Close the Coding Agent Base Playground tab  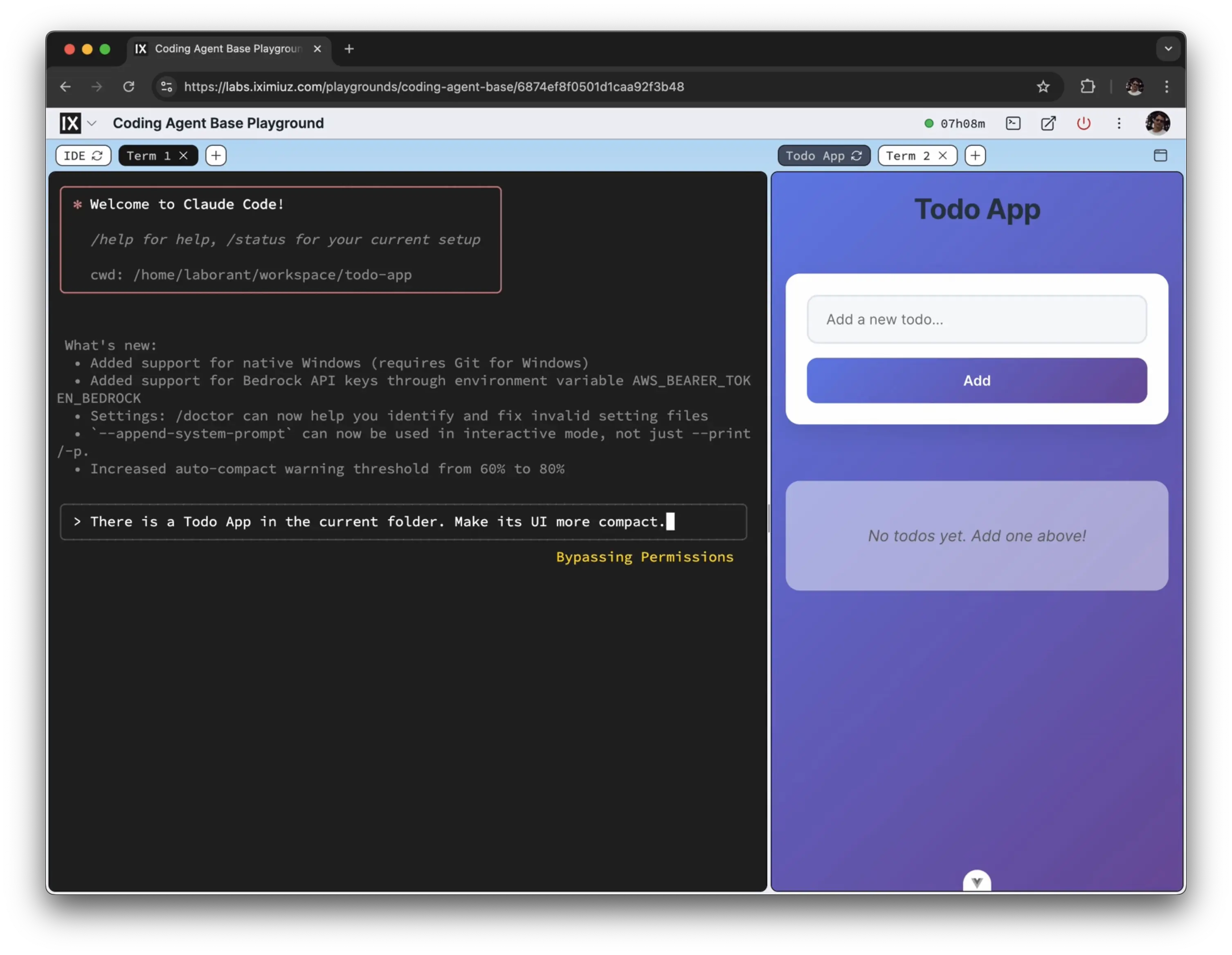click(x=317, y=49)
